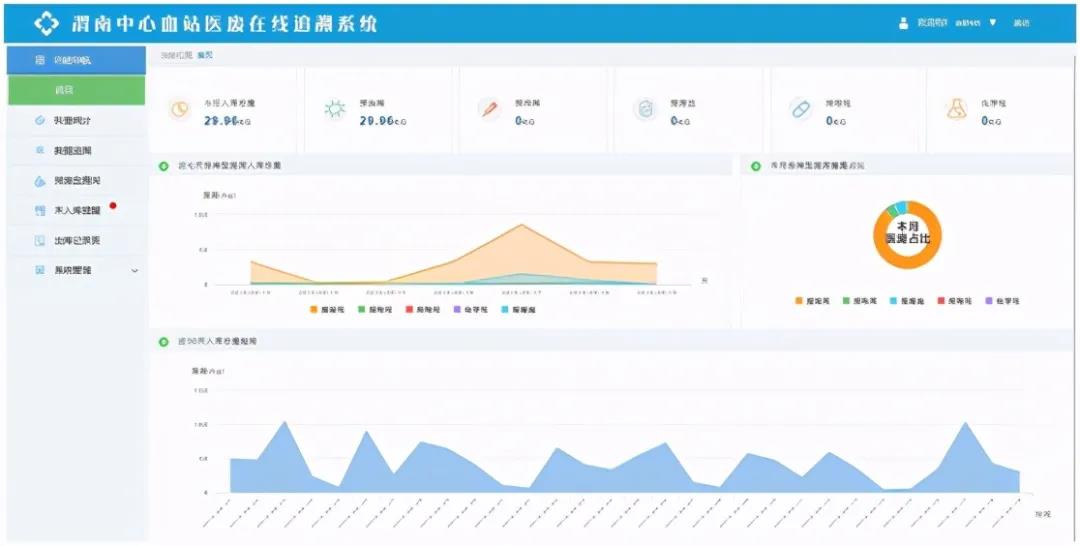Click the orange flask icon stat card

(x=957, y=110)
